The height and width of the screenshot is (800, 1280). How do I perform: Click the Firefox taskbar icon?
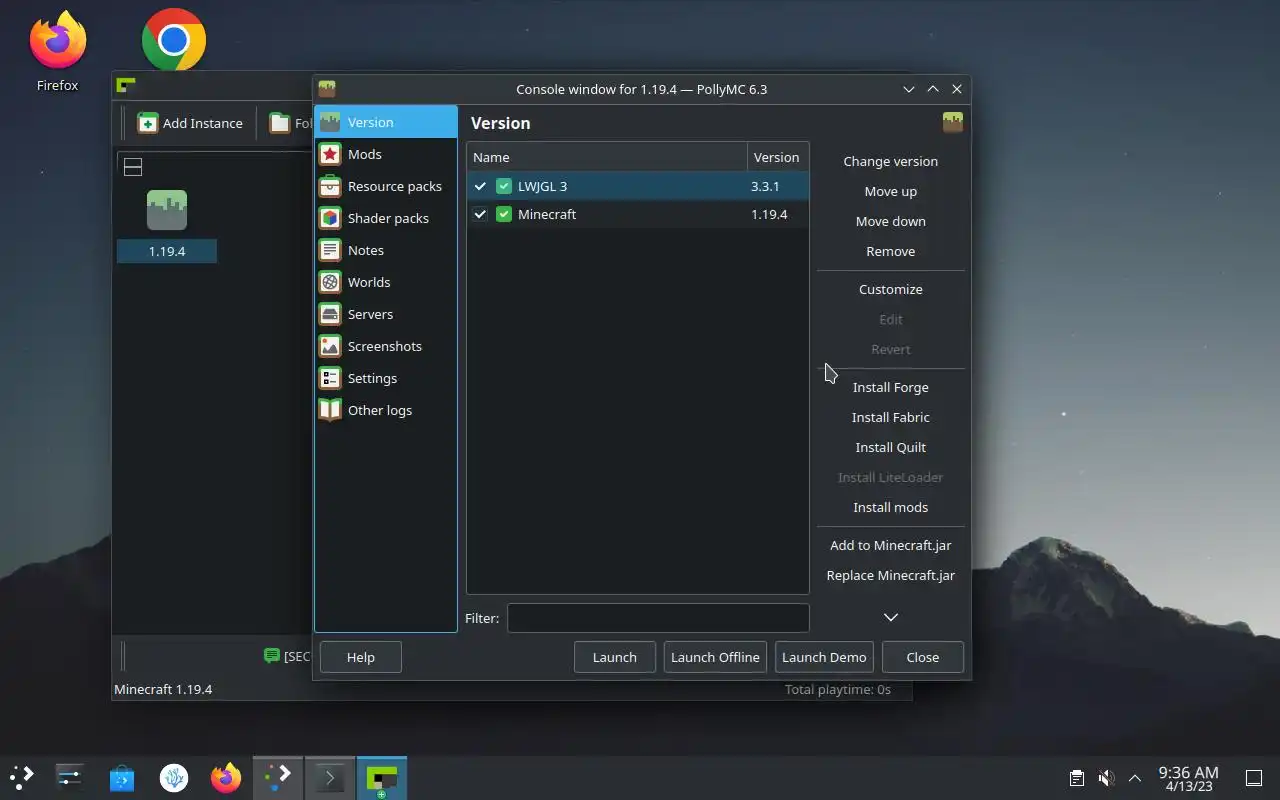pyautogui.click(x=226, y=777)
